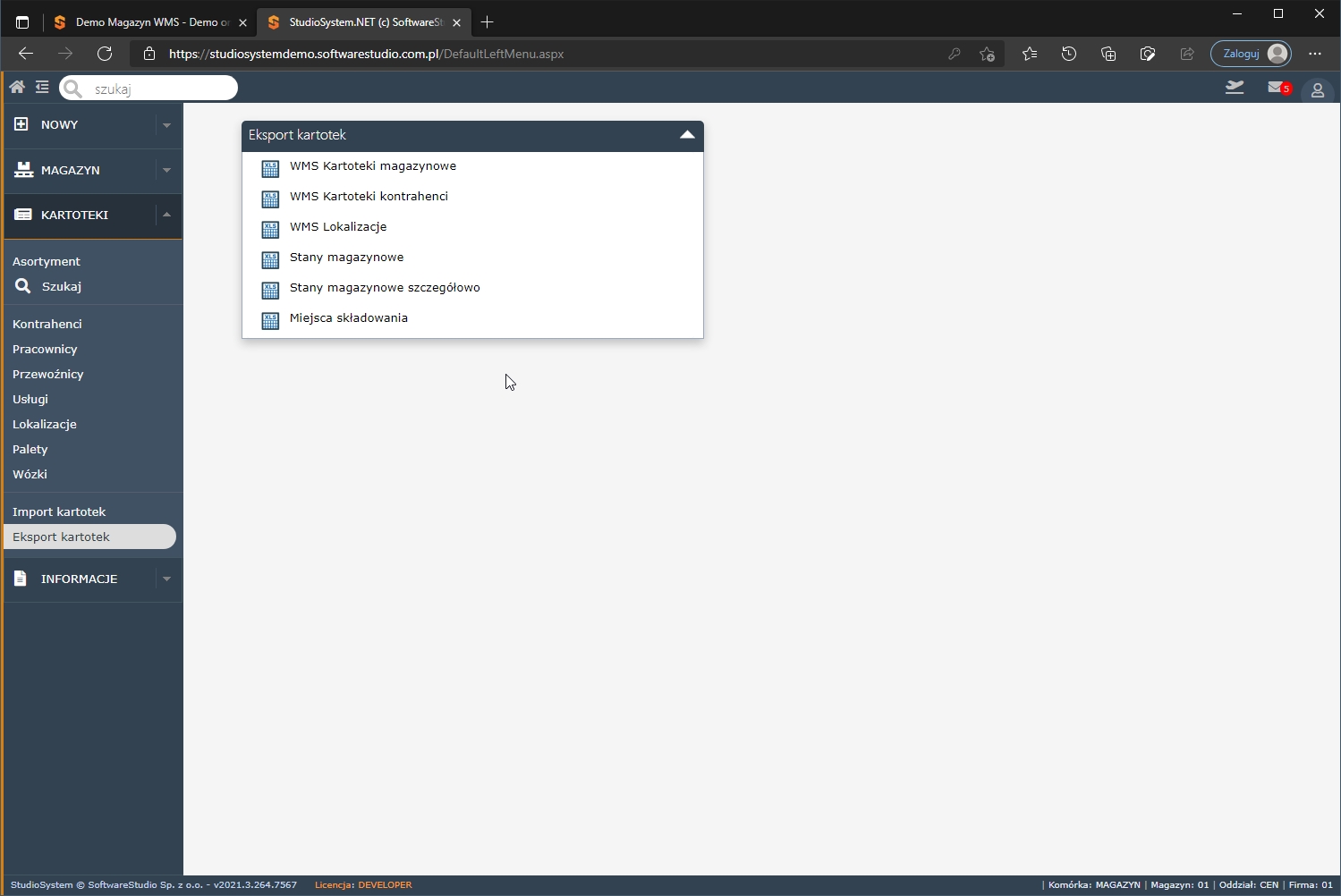Viewport: 1341px width, 896px height.
Task: Expand the NOWY section arrow
Action: (166, 125)
